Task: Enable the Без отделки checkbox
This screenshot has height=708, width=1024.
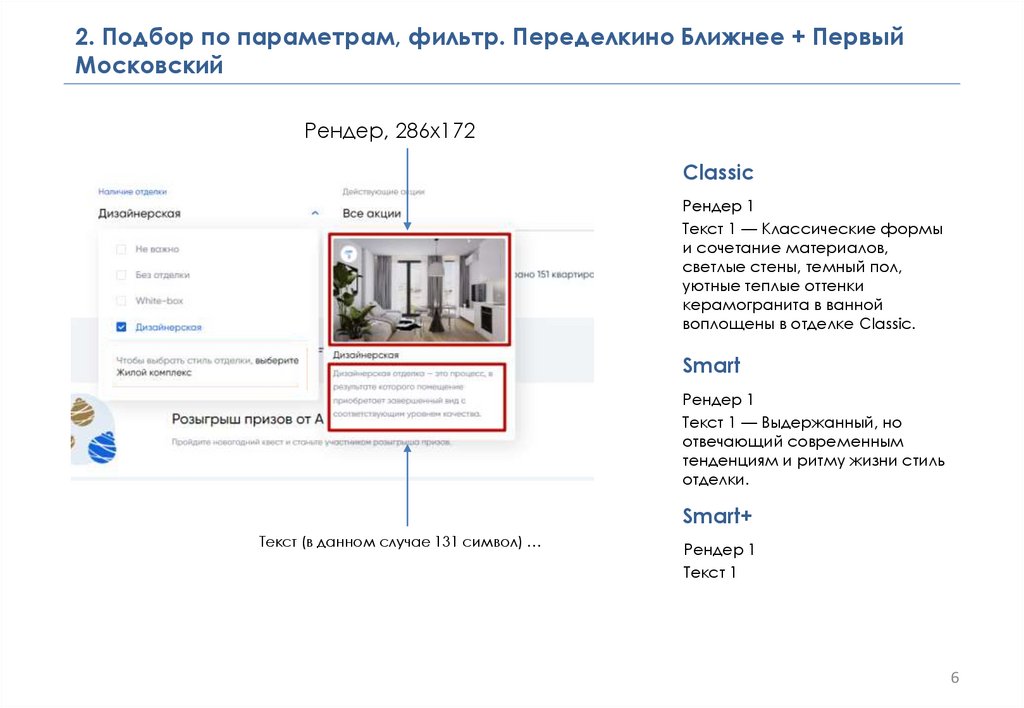Action: pos(121,275)
